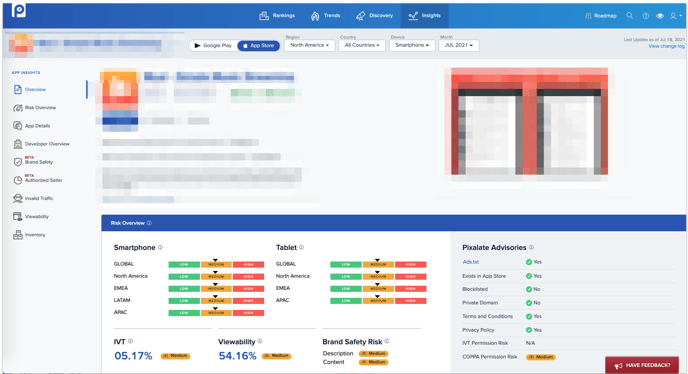Click the IVT Permission Risk N/A value
This screenshot has width=688, height=374.
click(x=530, y=343)
